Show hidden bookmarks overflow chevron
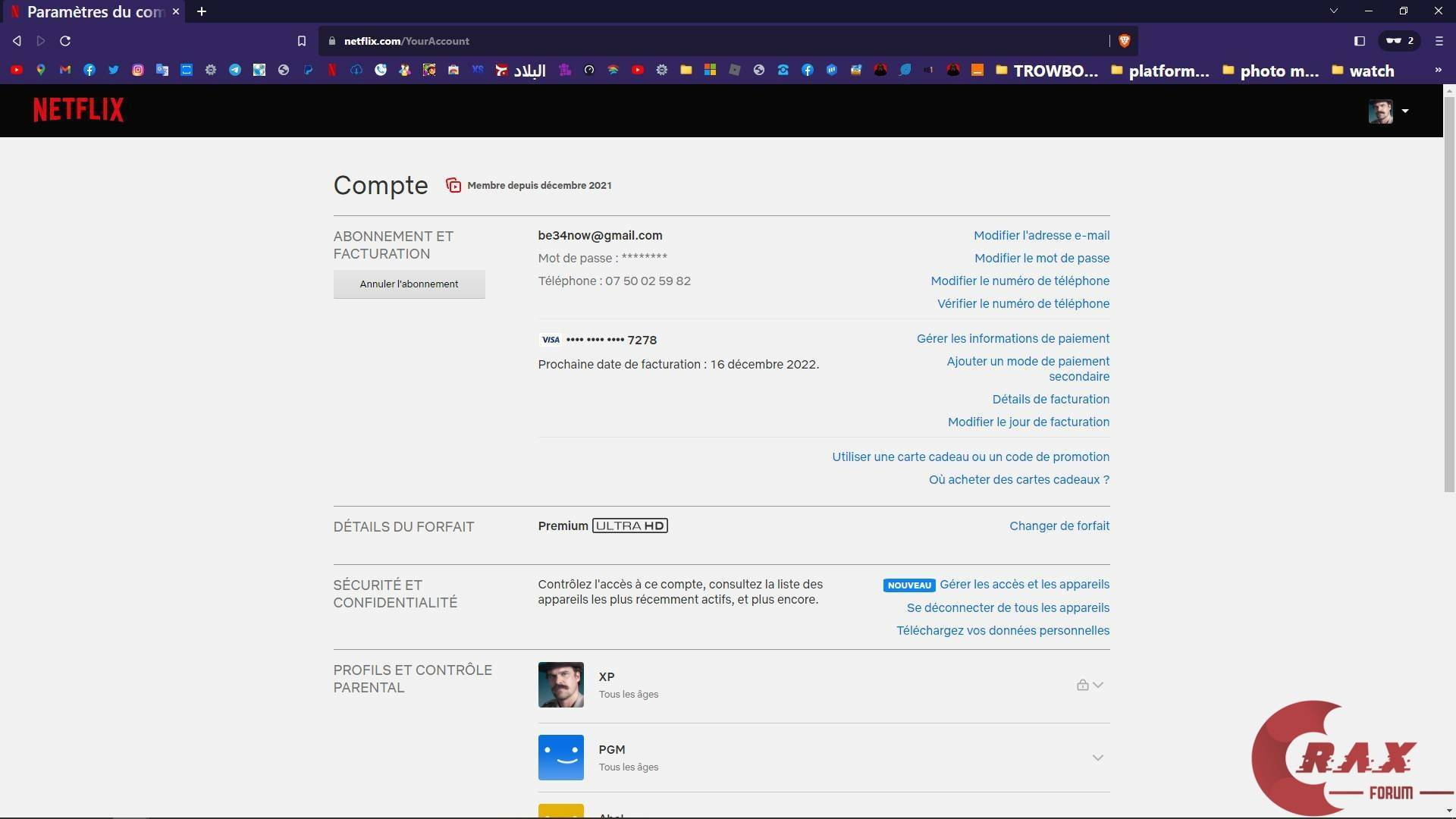Viewport: 1456px width, 819px height. point(1438,70)
